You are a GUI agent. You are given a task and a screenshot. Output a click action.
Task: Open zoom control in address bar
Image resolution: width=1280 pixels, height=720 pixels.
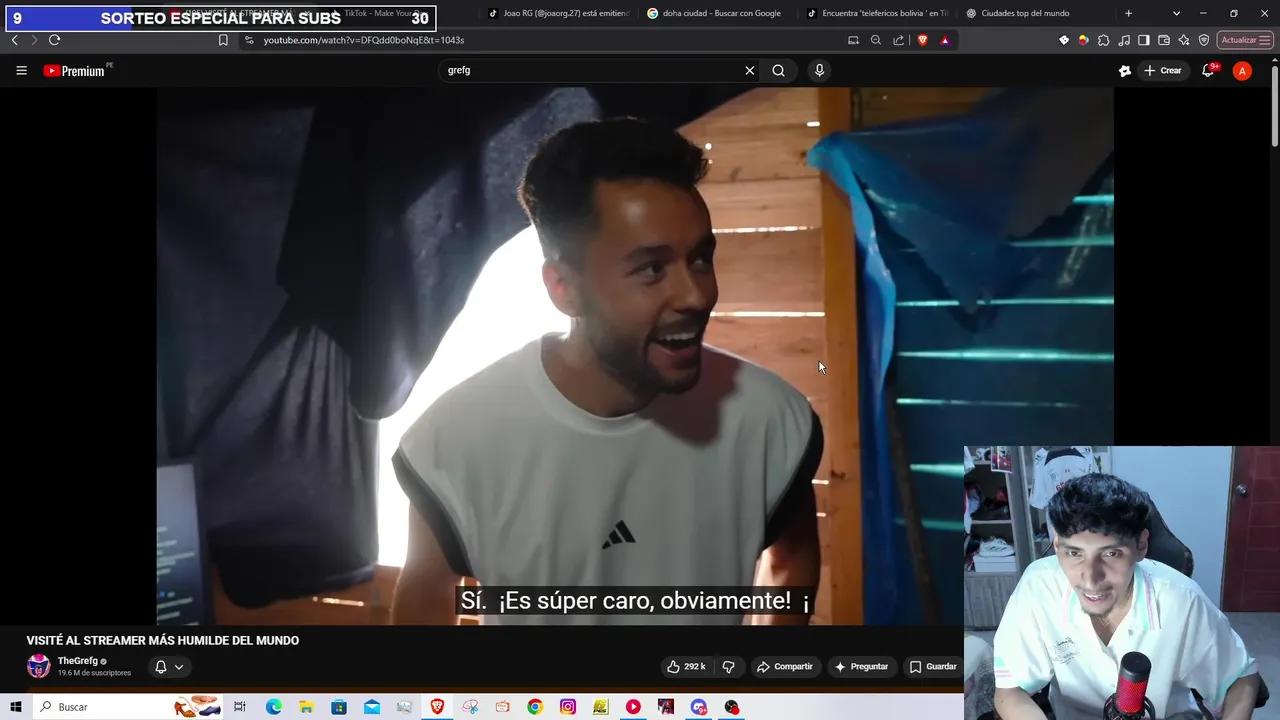click(x=876, y=40)
